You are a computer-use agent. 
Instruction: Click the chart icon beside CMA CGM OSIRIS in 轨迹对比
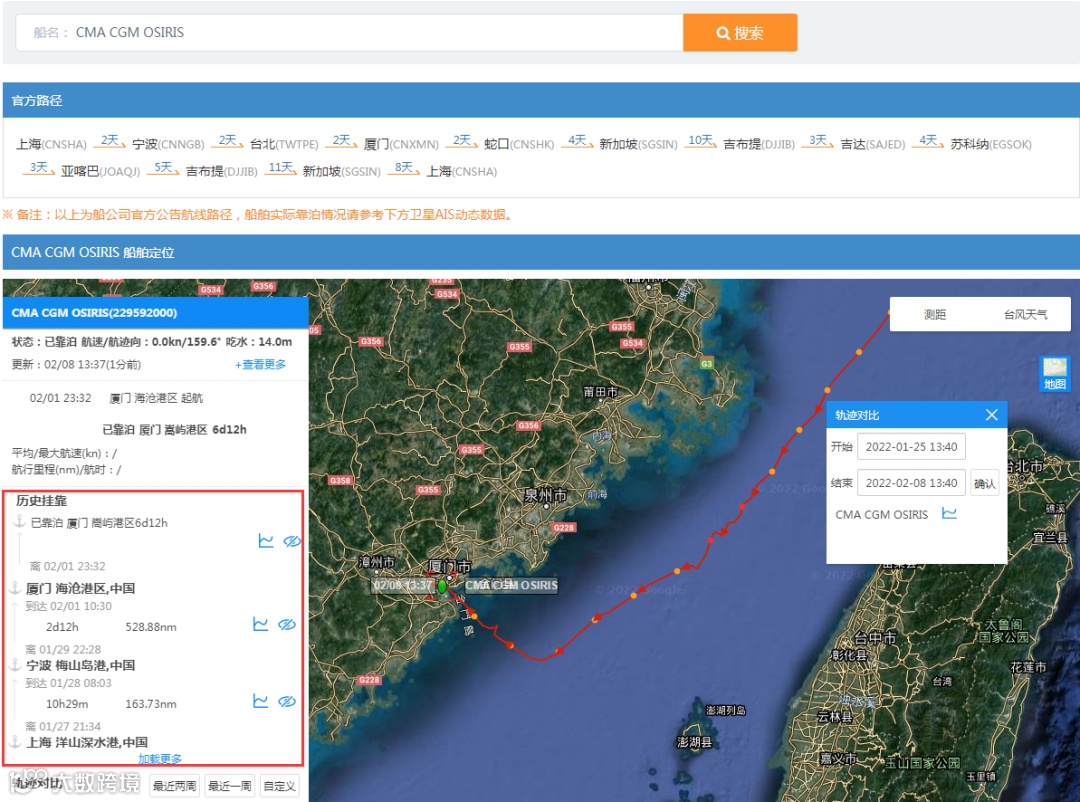tap(949, 513)
